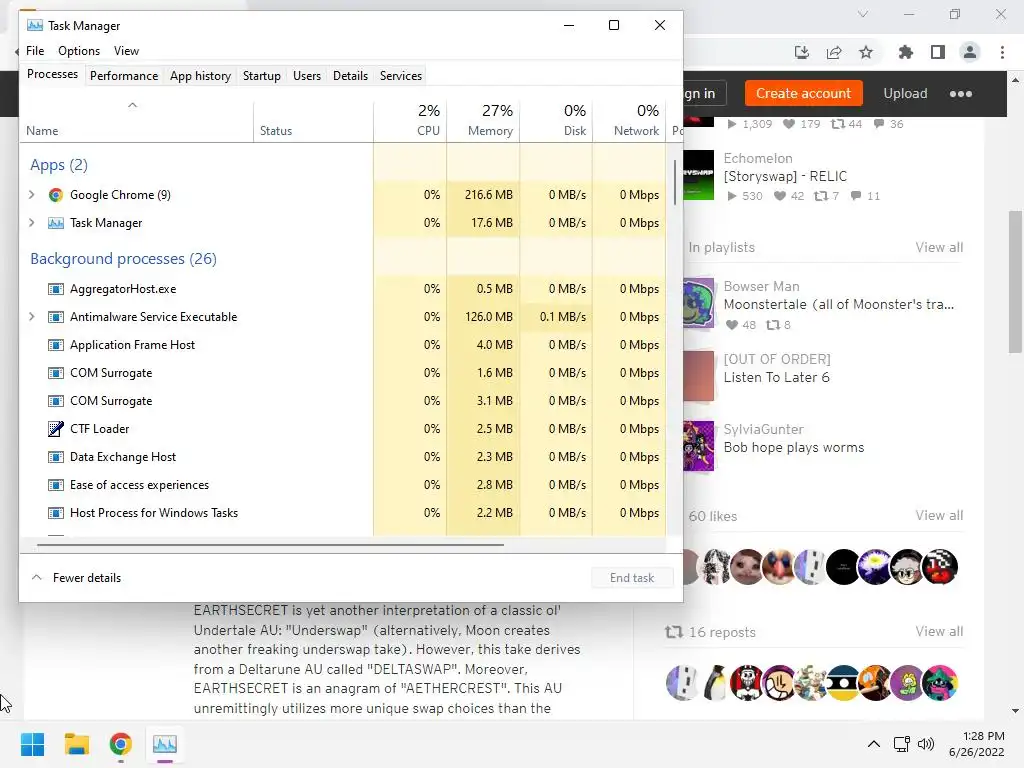Open the [Storyswap] - RELIC track

coord(785,176)
